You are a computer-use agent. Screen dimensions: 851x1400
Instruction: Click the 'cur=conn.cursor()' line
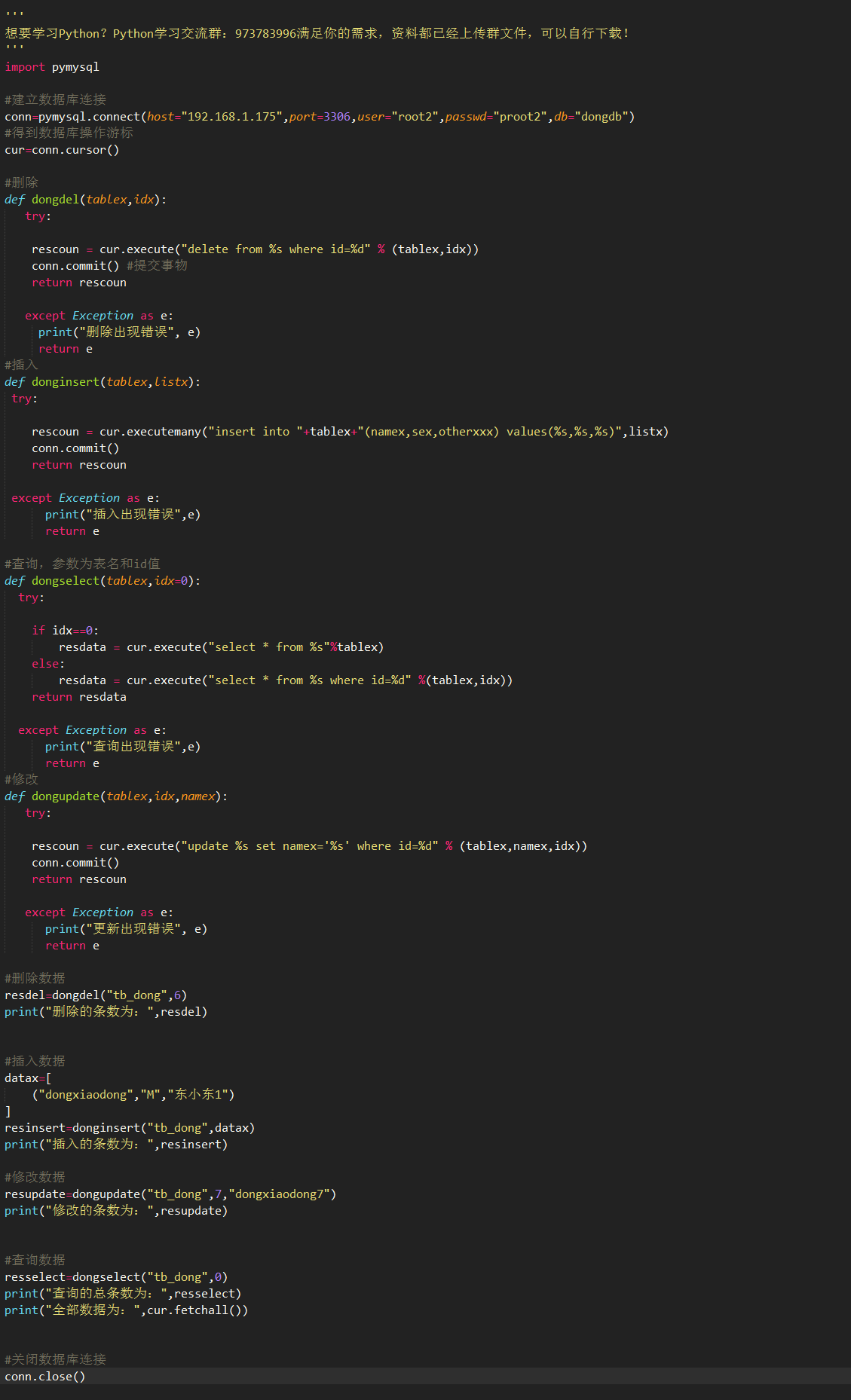click(x=62, y=150)
